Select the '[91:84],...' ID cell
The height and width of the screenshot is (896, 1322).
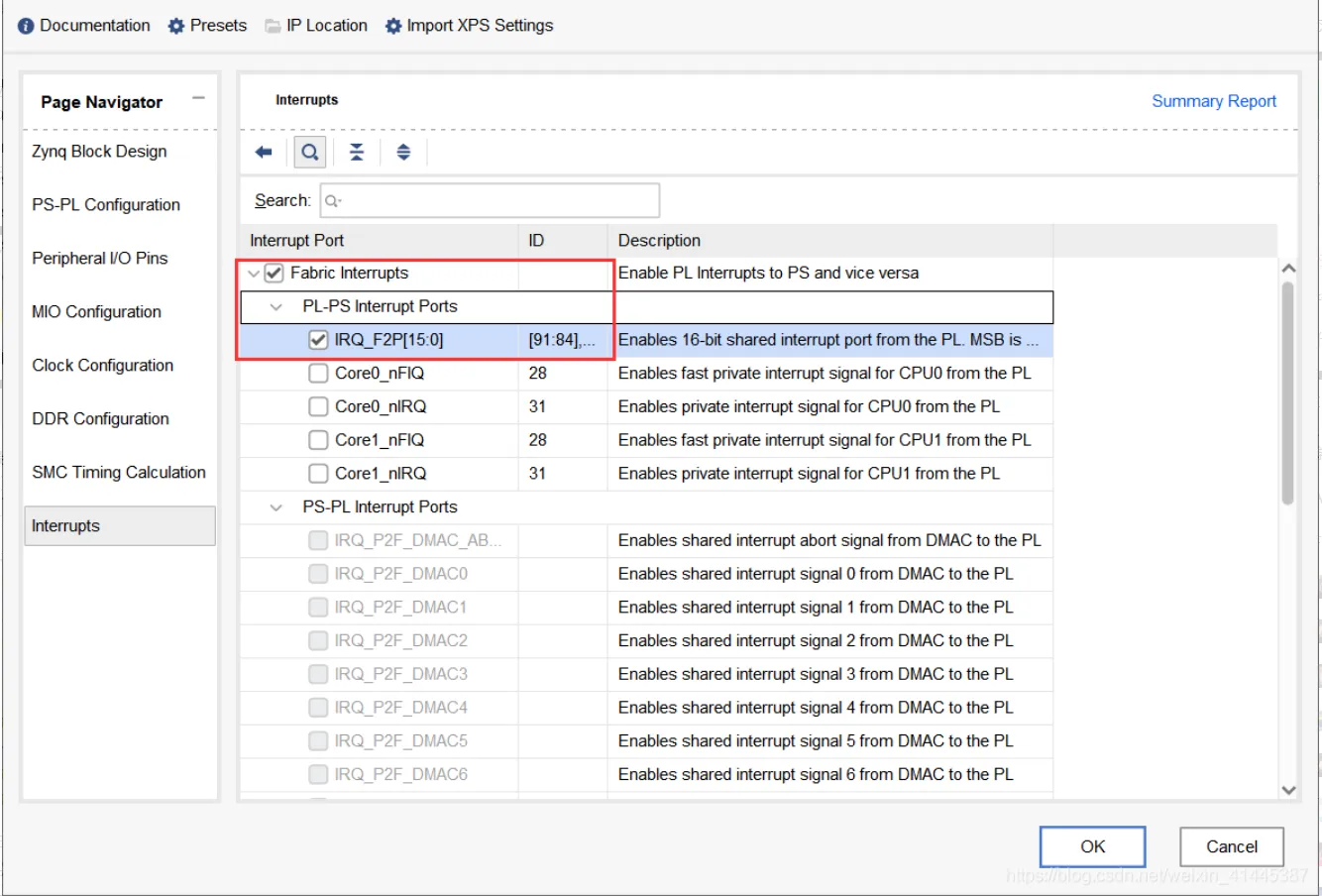click(x=562, y=340)
